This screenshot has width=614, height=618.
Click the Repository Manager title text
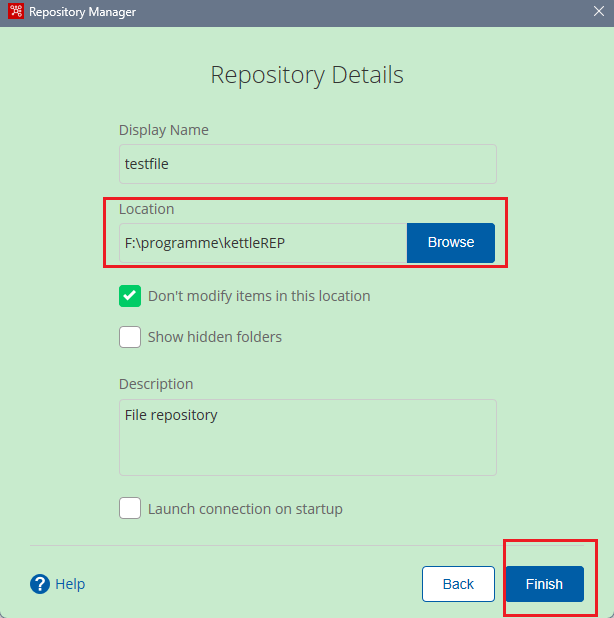(82, 12)
